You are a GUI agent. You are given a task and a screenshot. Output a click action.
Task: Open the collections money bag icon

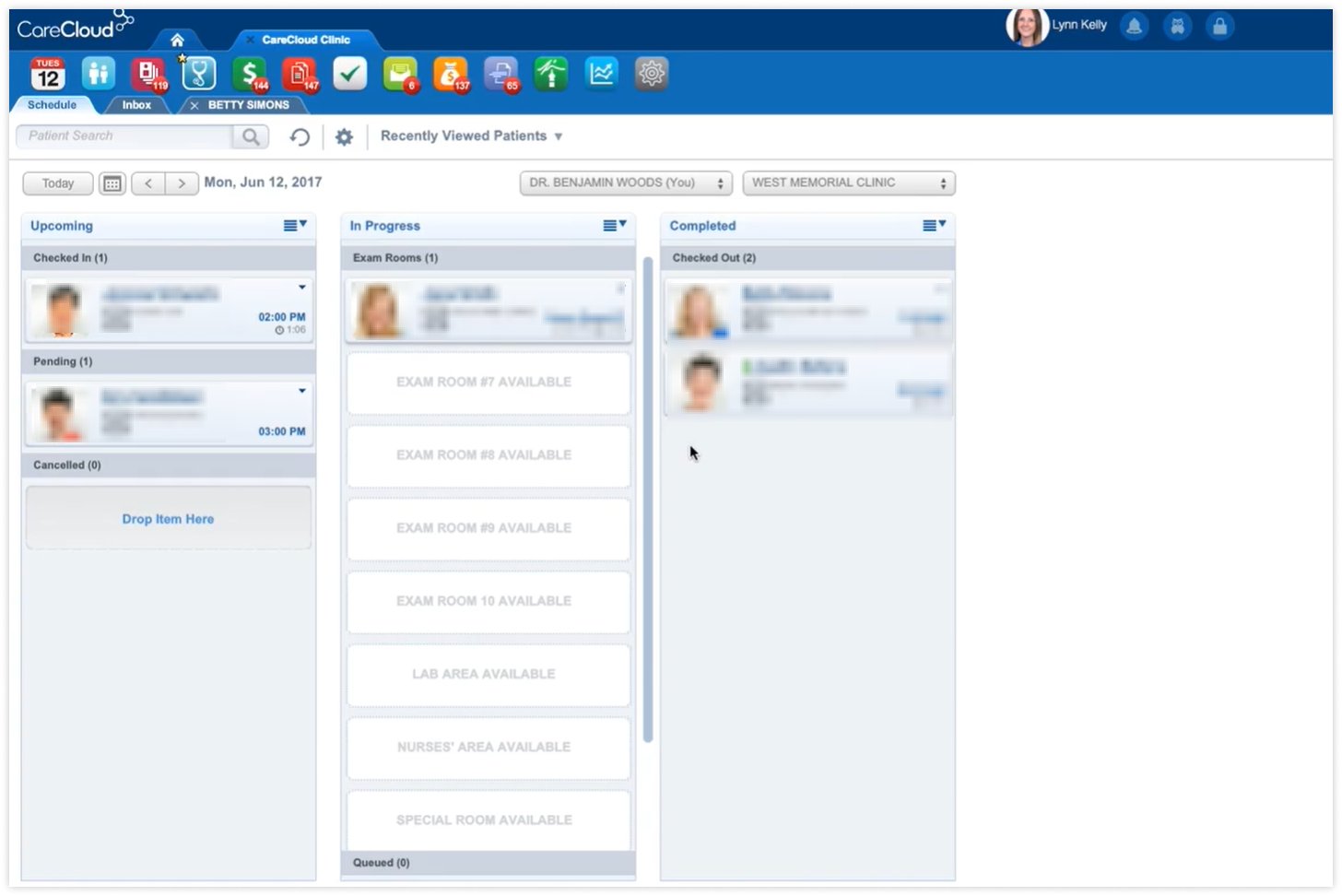click(x=450, y=74)
